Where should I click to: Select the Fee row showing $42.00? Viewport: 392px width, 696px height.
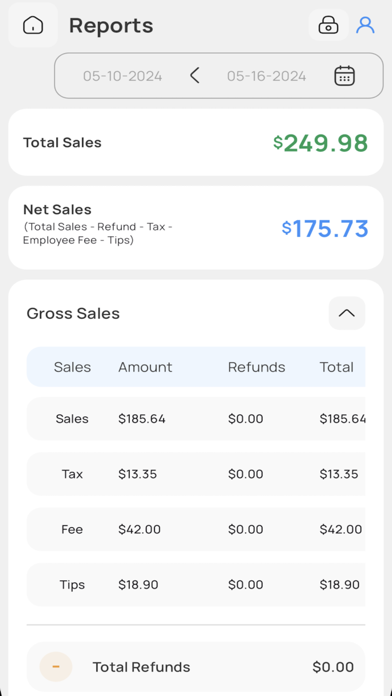point(196,529)
